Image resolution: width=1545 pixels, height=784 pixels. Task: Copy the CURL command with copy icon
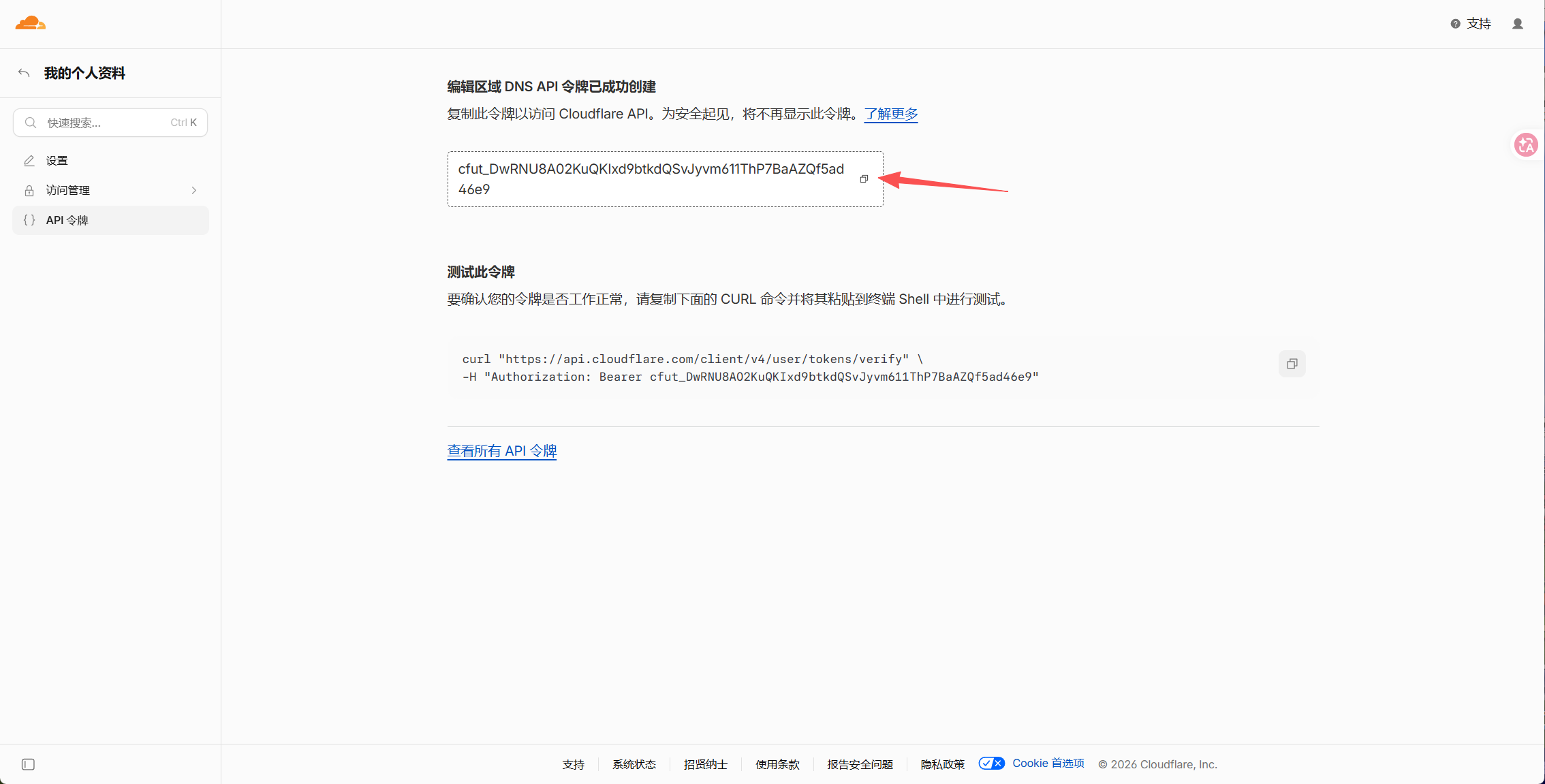click(1292, 364)
